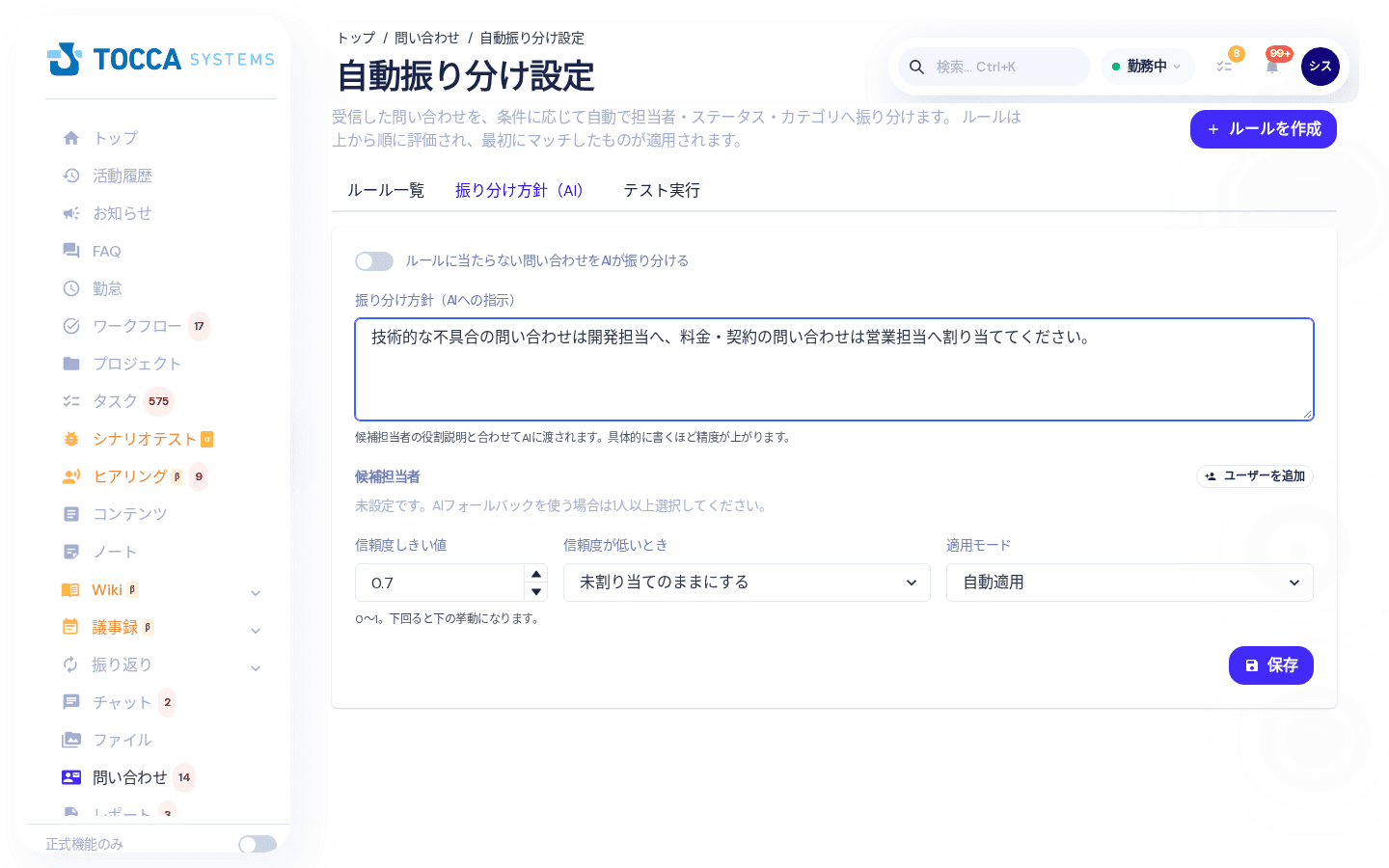The image size is (1389, 868).
Task: Open タスク checklist icon in sidebar
Action: [x=71, y=401]
